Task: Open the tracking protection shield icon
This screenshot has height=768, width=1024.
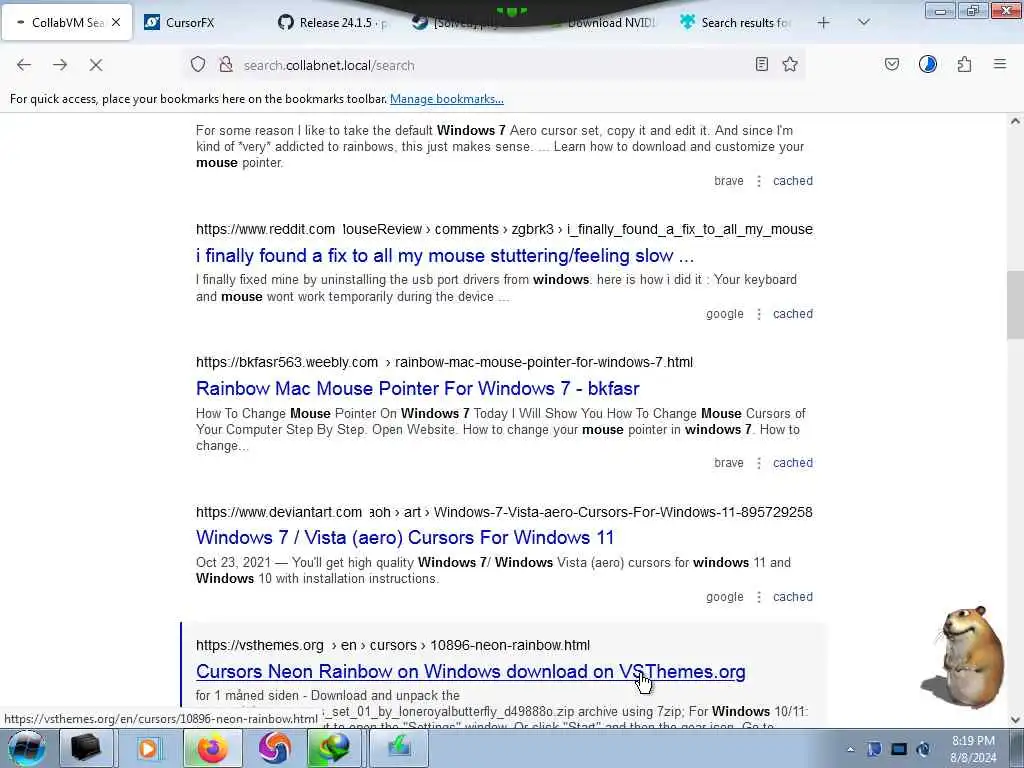Action: point(198,64)
